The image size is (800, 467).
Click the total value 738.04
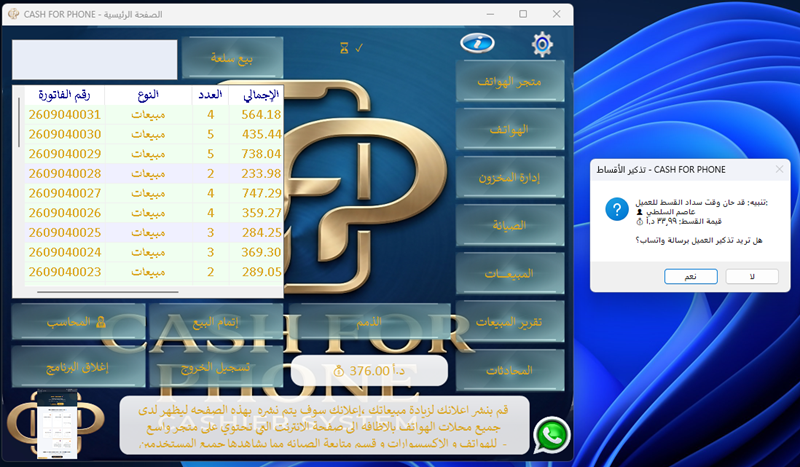tap(261, 154)
